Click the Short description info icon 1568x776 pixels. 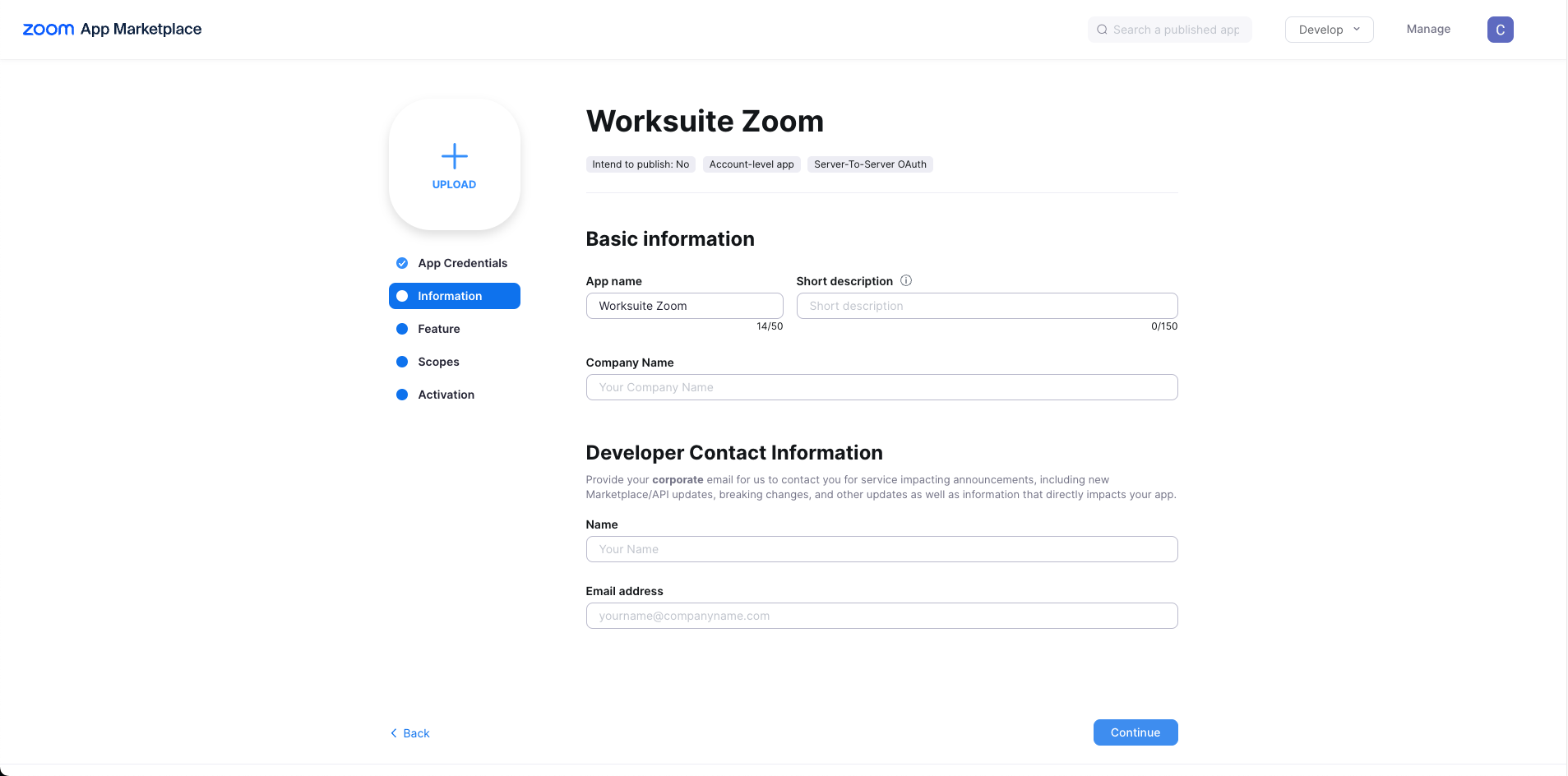pos(906,280)
